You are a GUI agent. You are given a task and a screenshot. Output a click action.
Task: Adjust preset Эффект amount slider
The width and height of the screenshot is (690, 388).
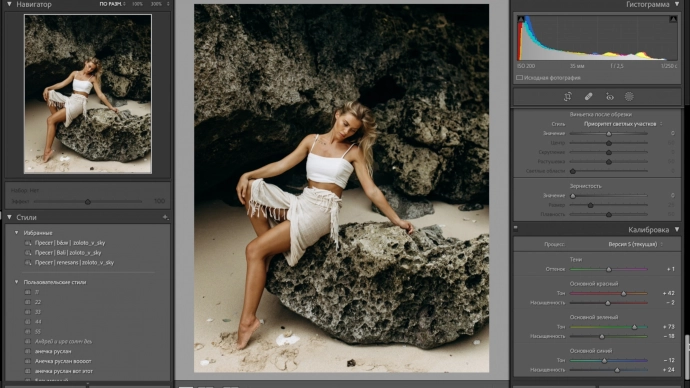pos(88,201)
